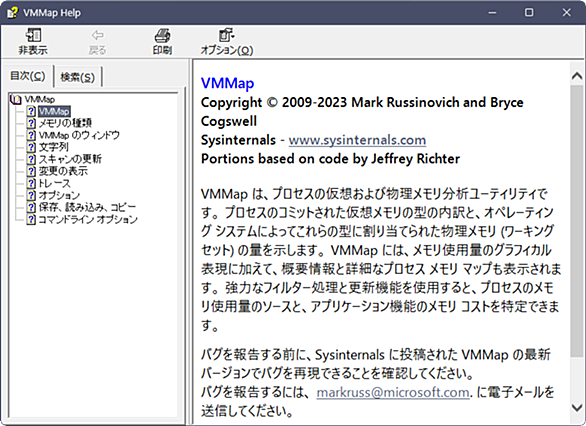Screen dimensions: 586x426
Task: Open the スキャンの更新 topic
Action: [x=70, y=159]
